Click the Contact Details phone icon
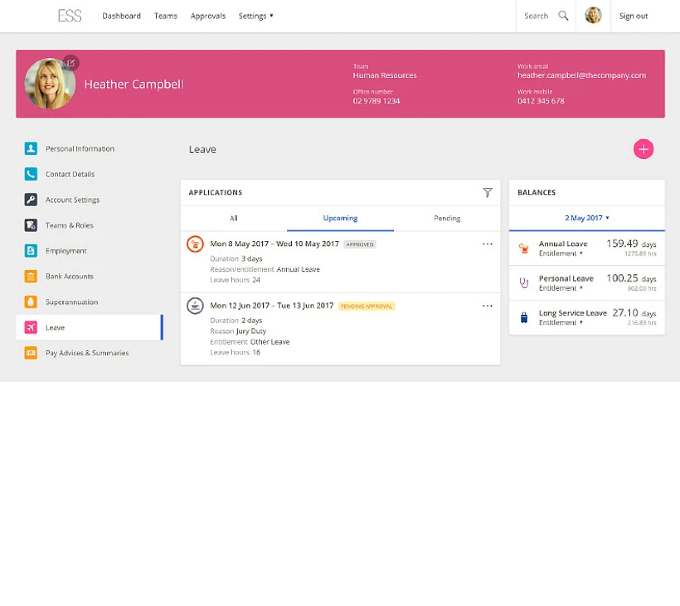This screenshot has height=606, width=680. pos(31,174)
